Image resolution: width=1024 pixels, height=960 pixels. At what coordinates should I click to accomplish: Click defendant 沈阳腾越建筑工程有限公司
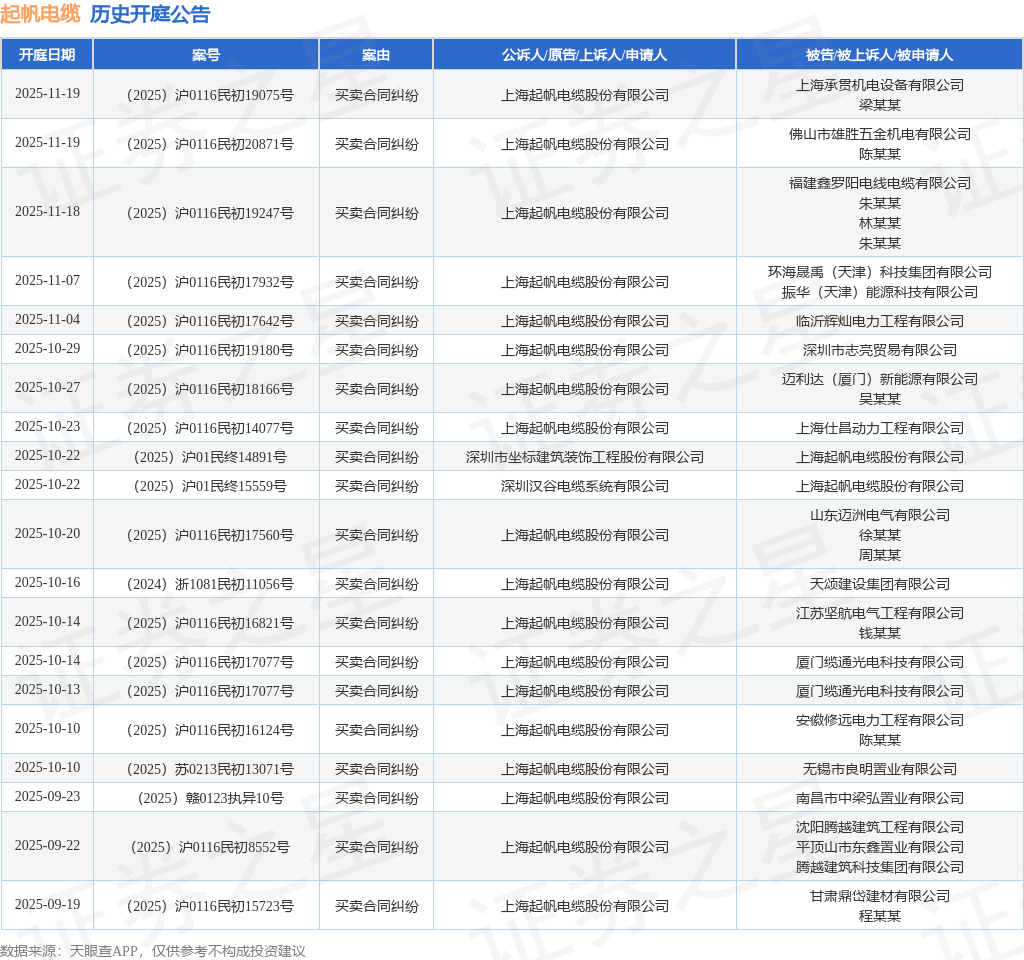pos(880,827)
